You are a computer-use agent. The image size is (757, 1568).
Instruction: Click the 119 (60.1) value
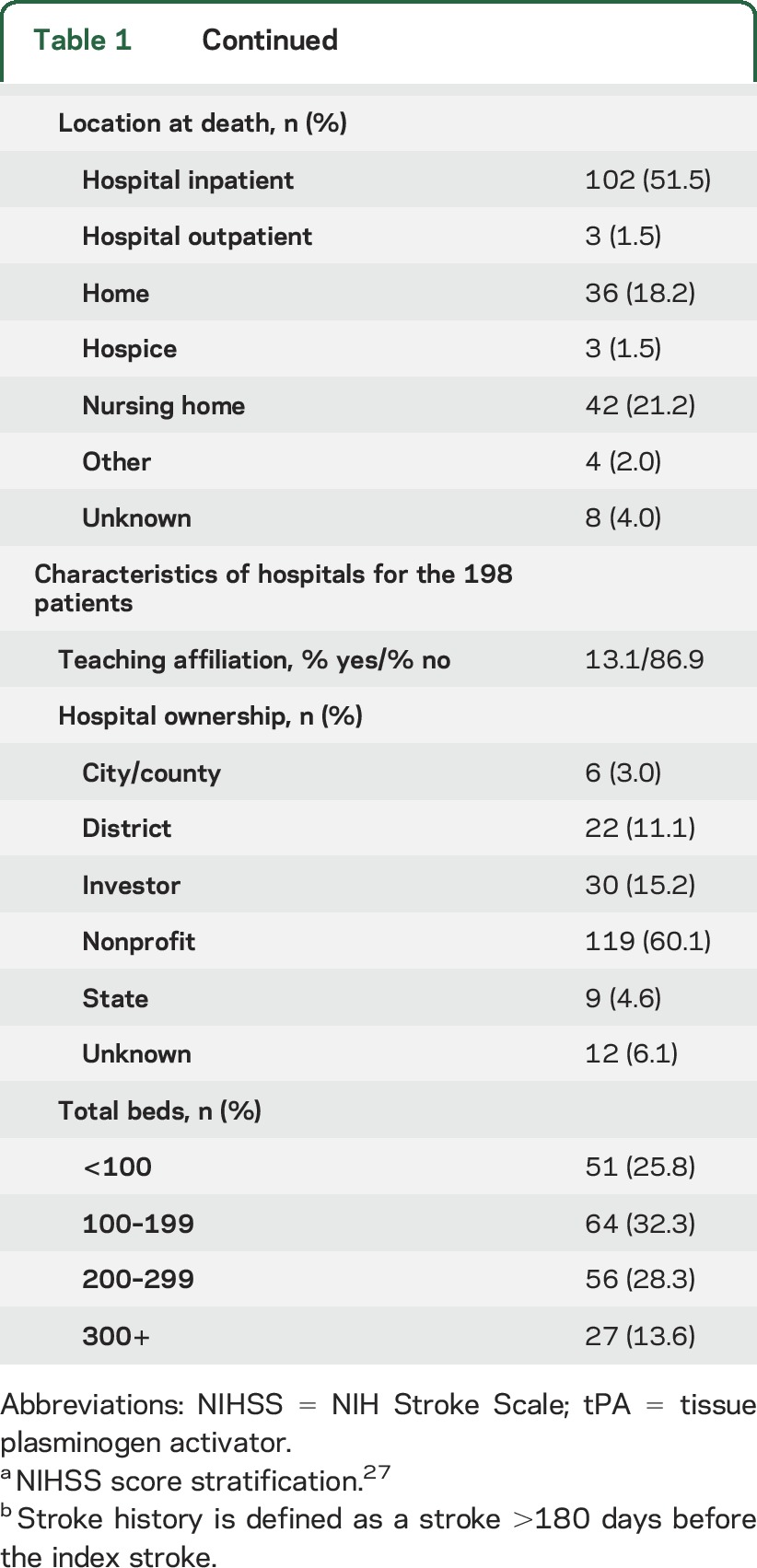[647, 941]
